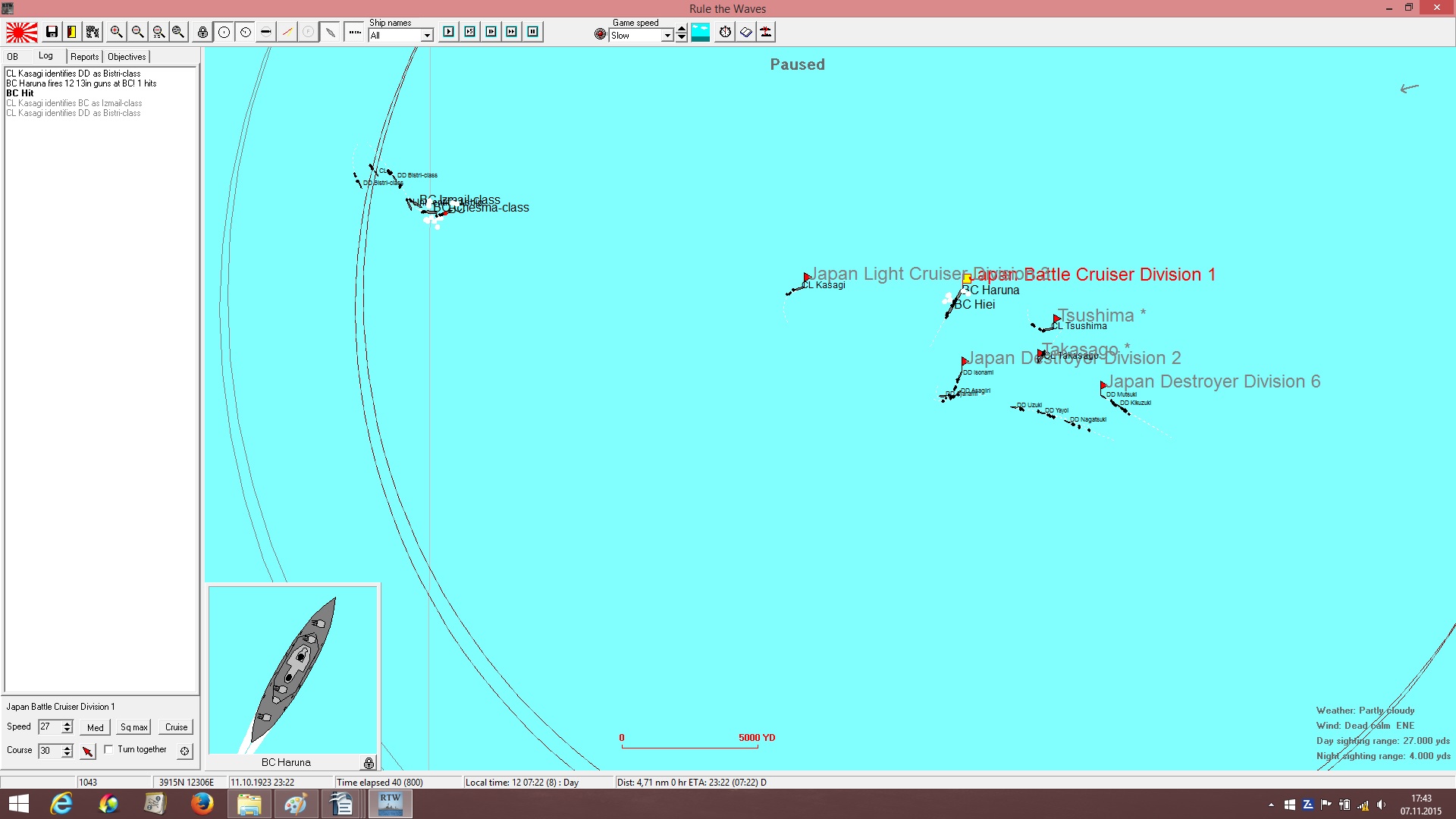
Task: Click the dotted track line icon
Action: point(354,32)
